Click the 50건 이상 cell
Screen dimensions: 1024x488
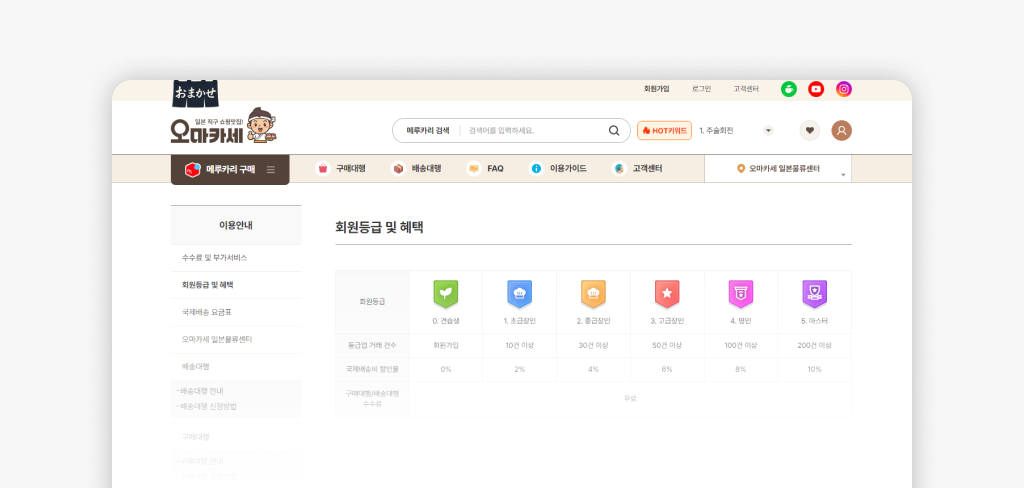click(x=667, y=345)
